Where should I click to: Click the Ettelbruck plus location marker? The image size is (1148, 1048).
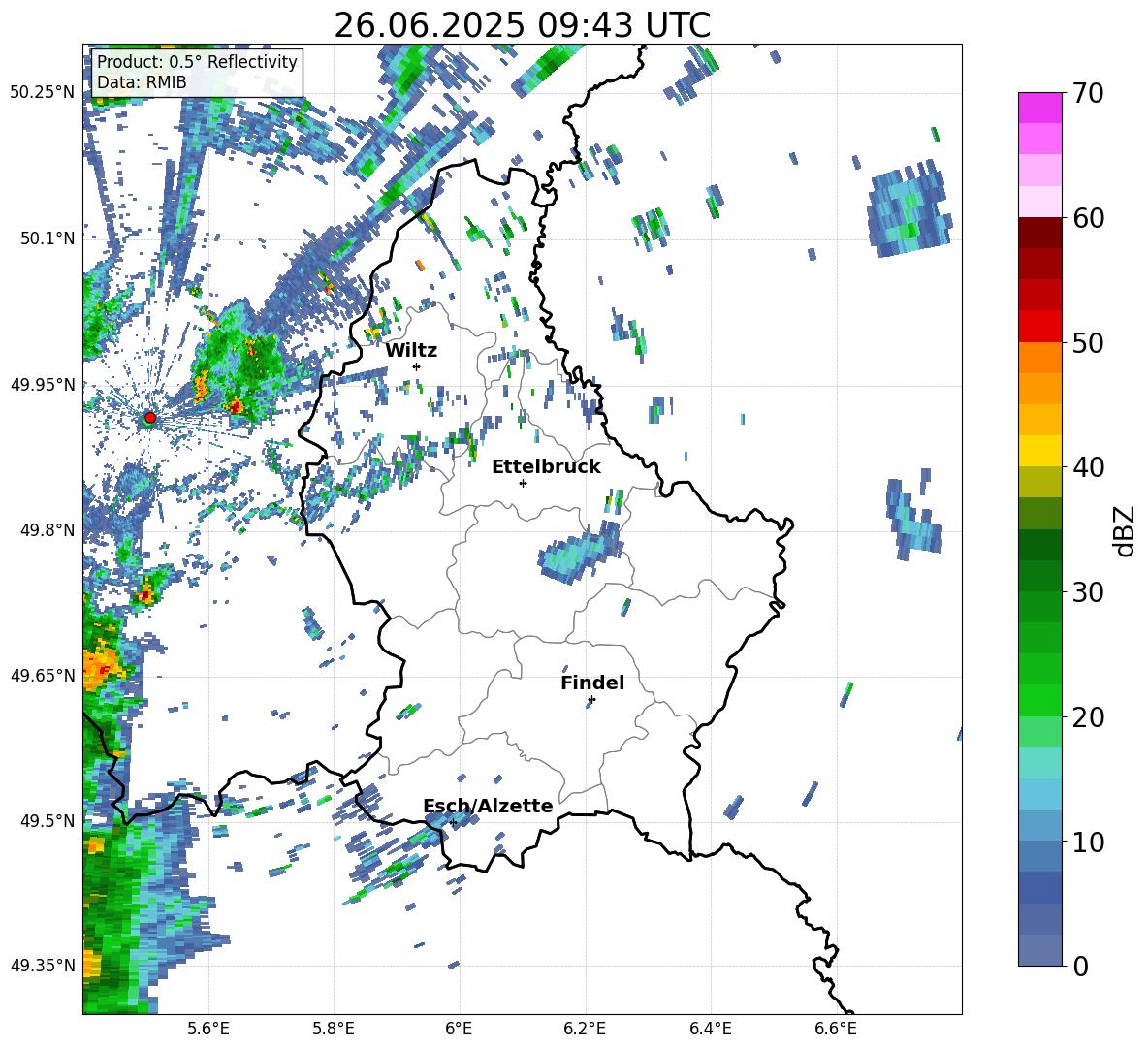(x=523, y=483)
